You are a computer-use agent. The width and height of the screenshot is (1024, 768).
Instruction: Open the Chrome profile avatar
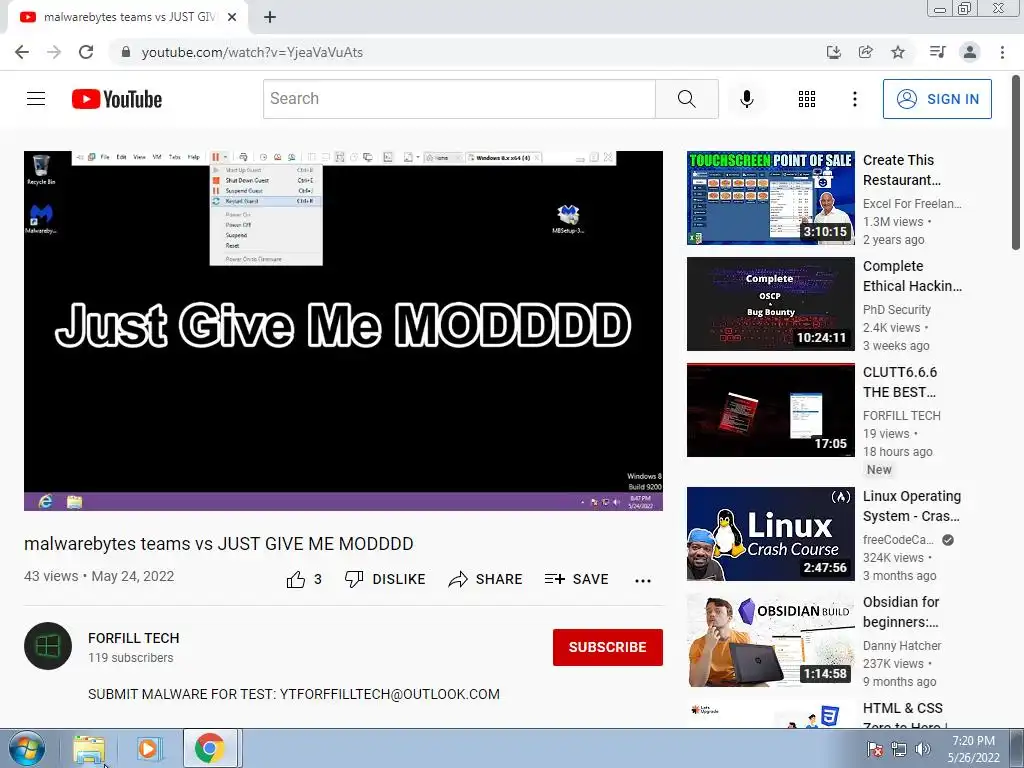[970, 52]
